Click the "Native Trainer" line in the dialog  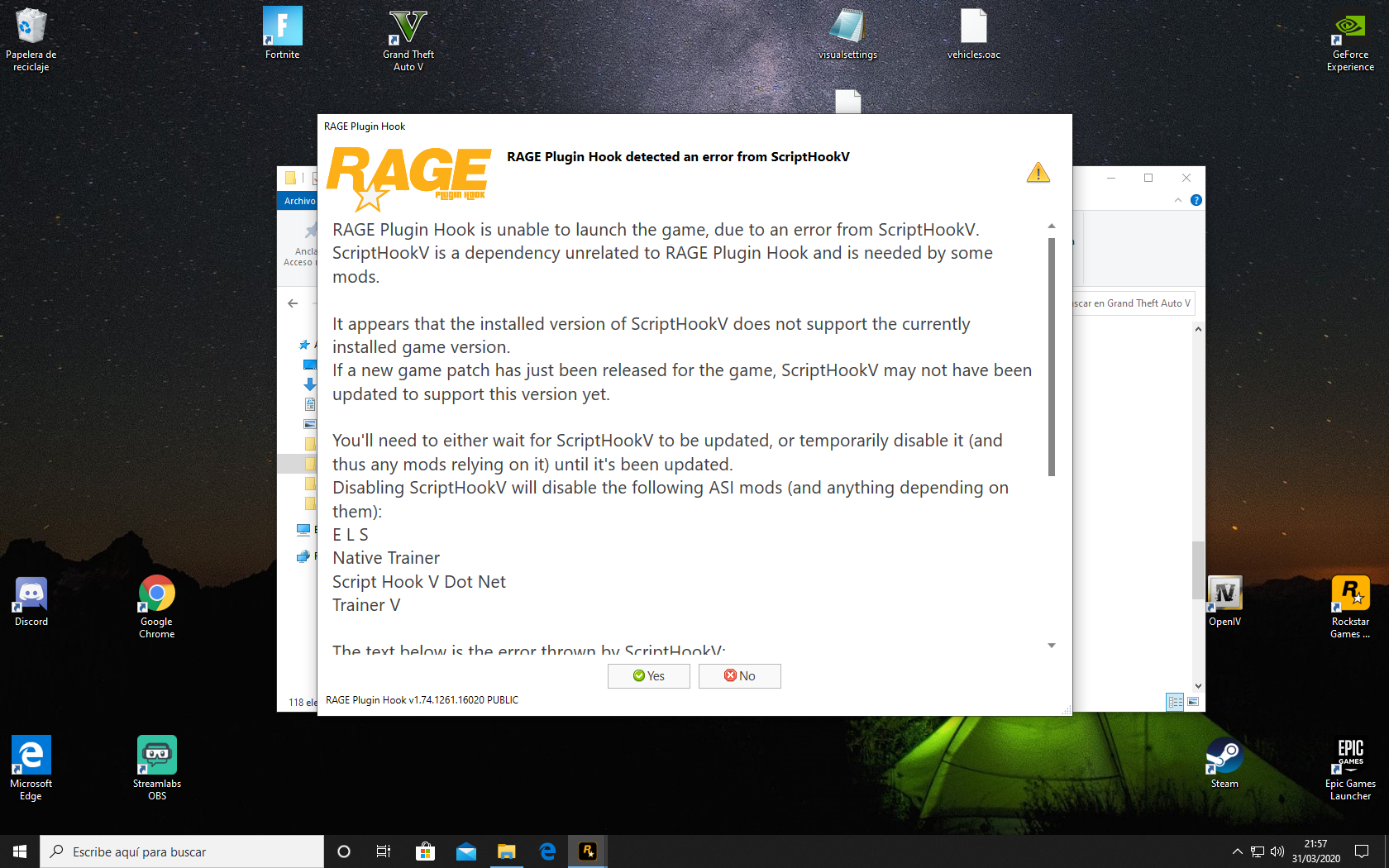pyautogui.click(x=386, y=558)
